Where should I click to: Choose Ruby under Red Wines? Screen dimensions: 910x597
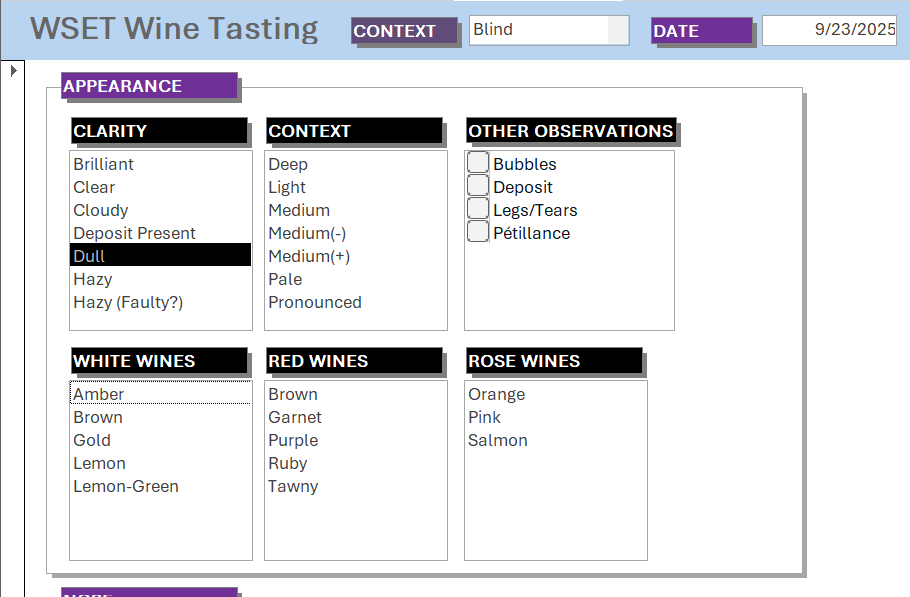[356, 463]
